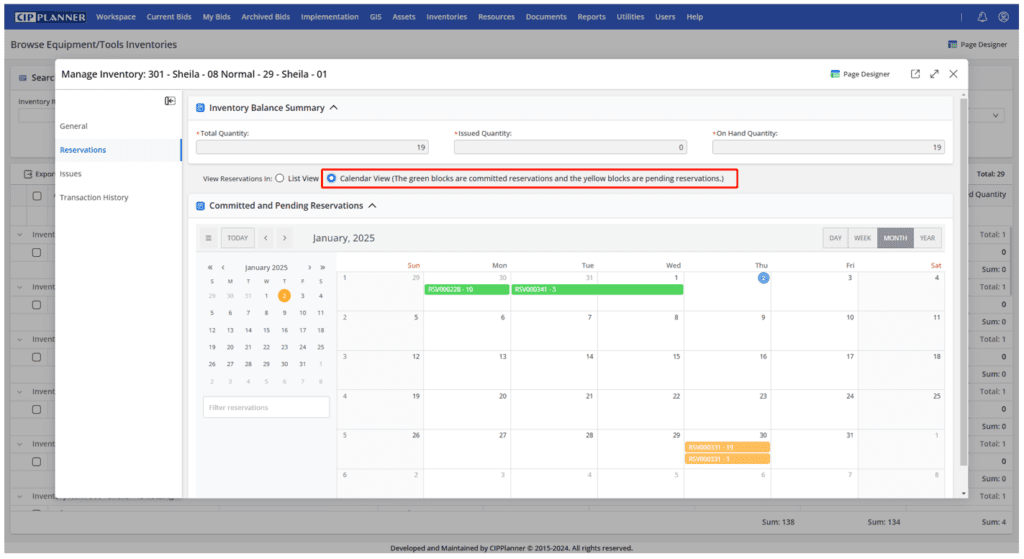Open the green RSV000341 reservation block
The height and width of the screenshot is (559, 1024).
pyautogui.click(x=597, y=289)
